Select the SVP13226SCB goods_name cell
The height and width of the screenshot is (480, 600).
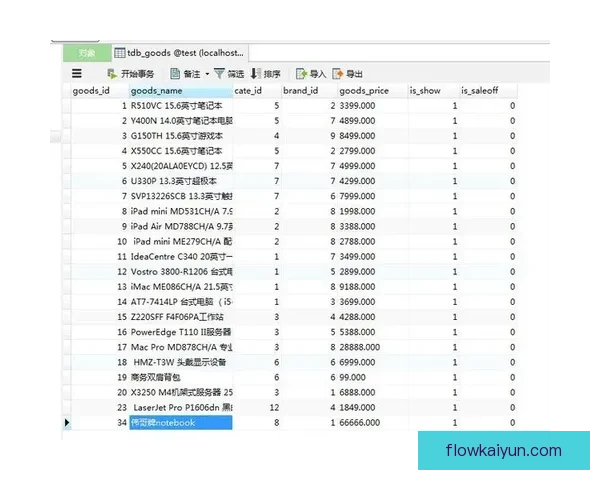[181, 196]
